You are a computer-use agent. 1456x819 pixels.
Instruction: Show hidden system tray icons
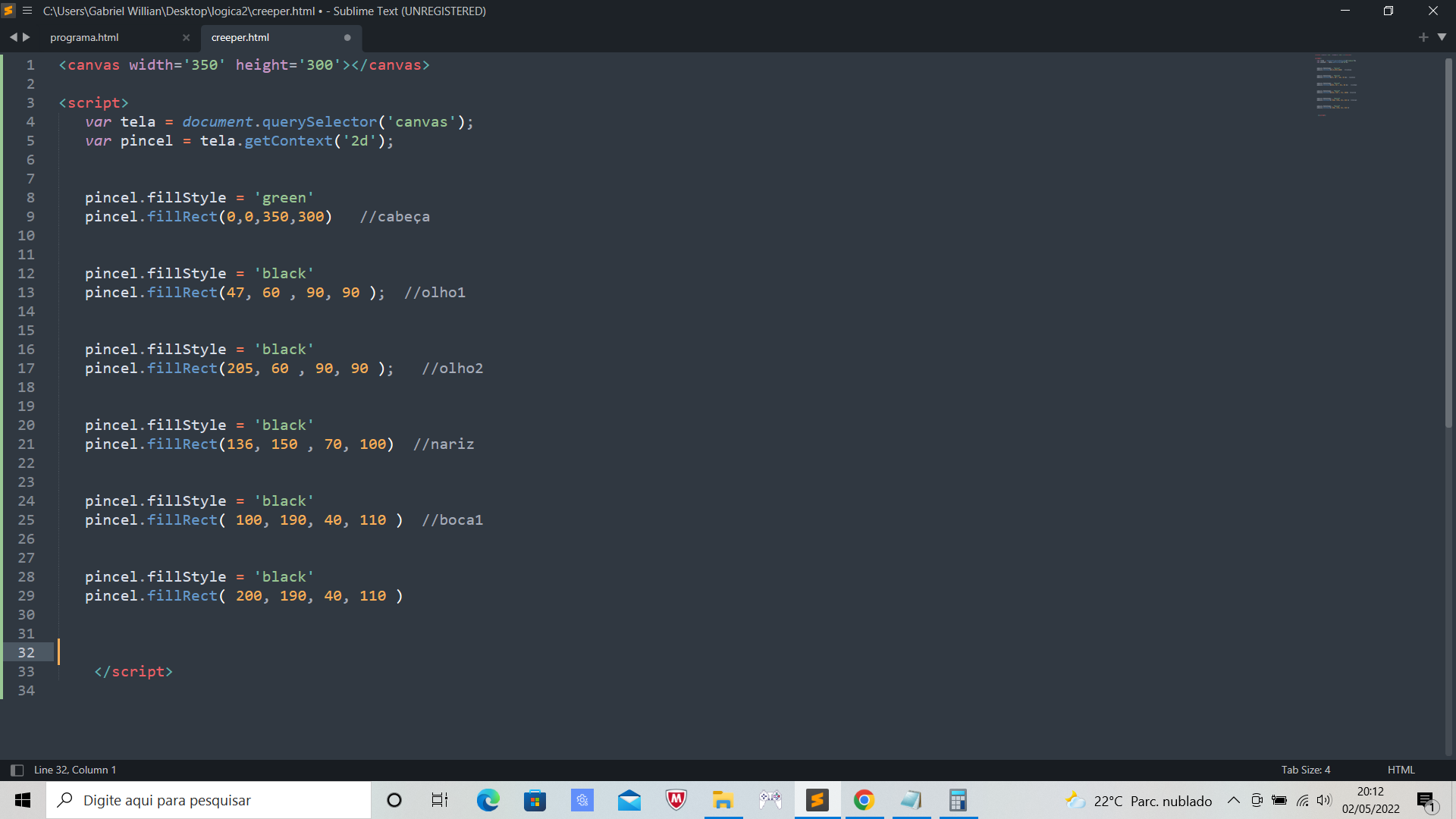point(1233,800)
